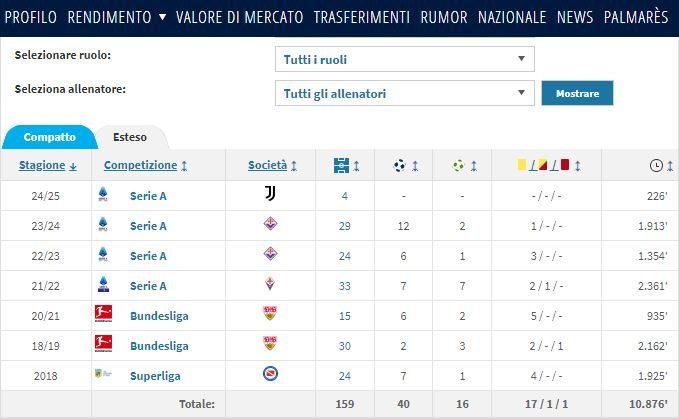Screen dimensions: 679x419
Task: Sort by yellow and red cards icon
Action: 543,165
